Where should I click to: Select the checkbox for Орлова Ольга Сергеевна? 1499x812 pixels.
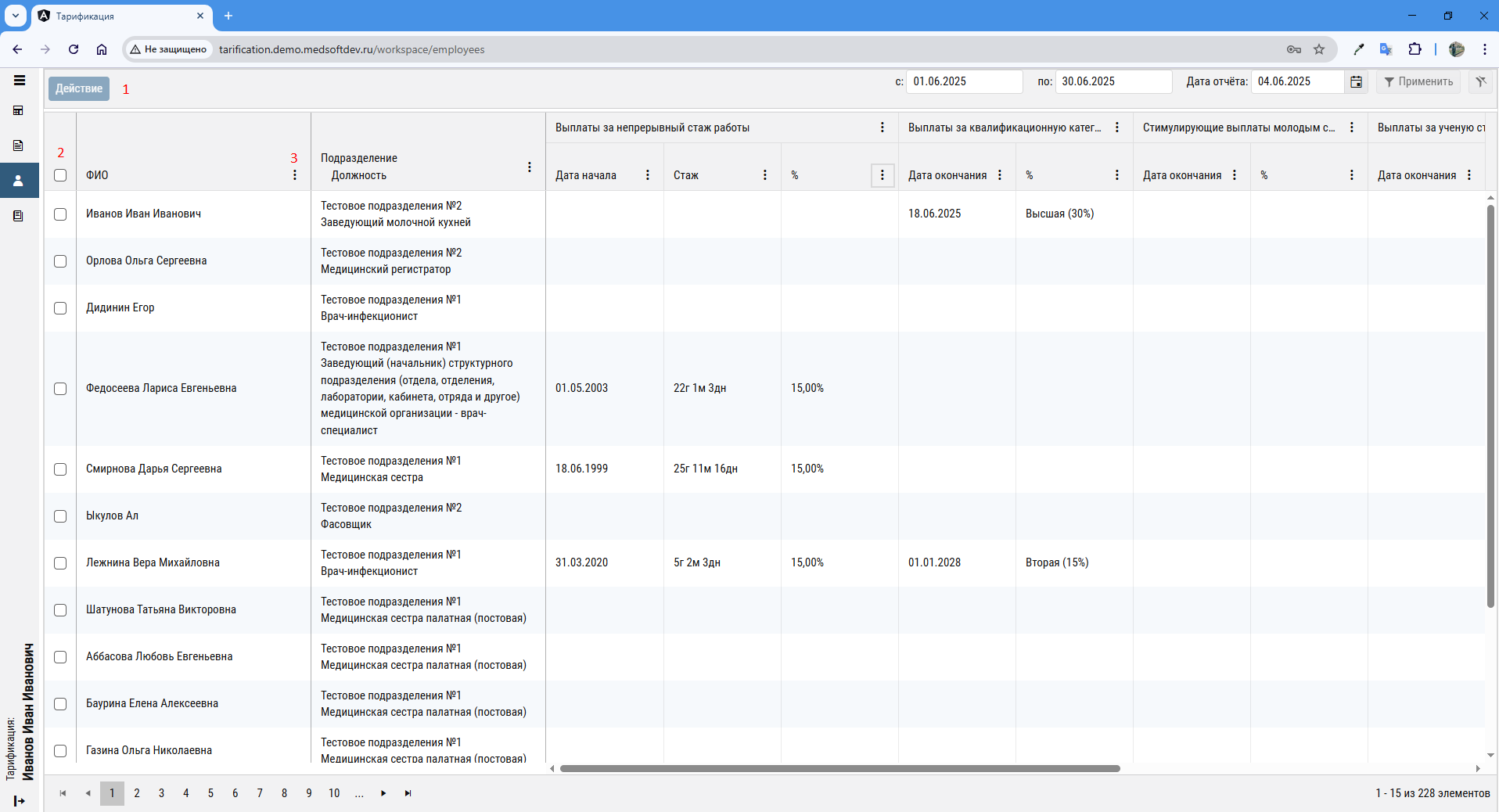(60, 261)
